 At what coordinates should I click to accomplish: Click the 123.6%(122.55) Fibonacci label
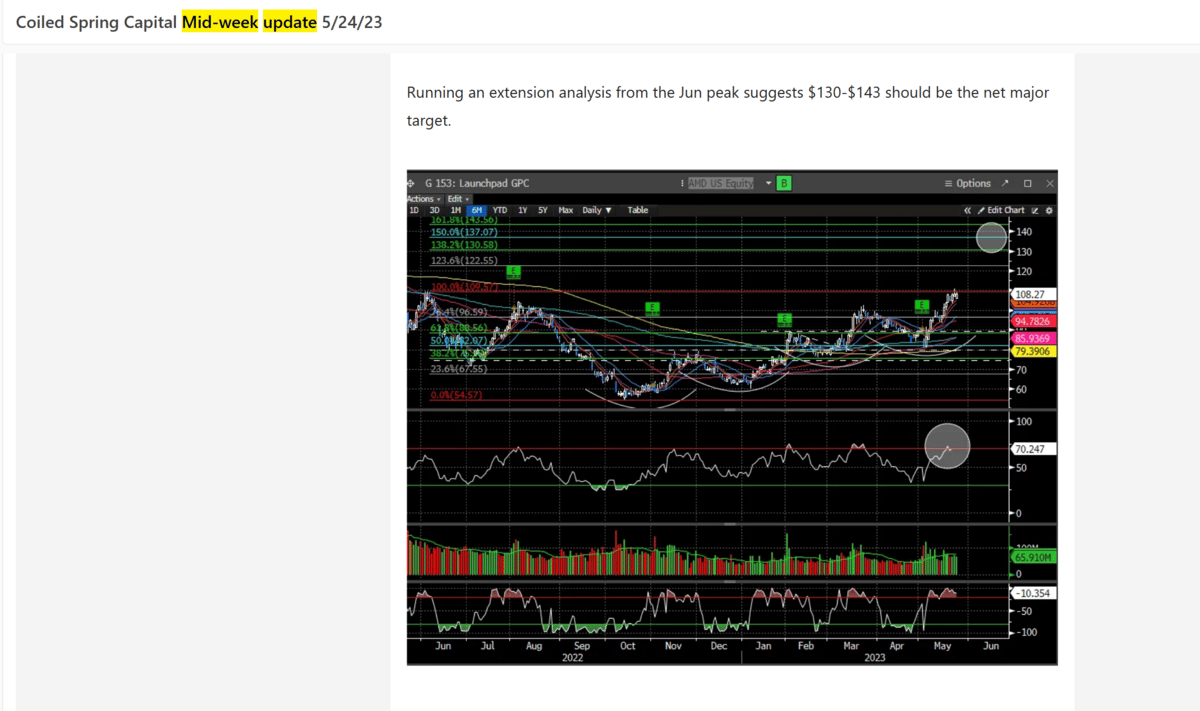pyautogui.click(x=464, y=260)
